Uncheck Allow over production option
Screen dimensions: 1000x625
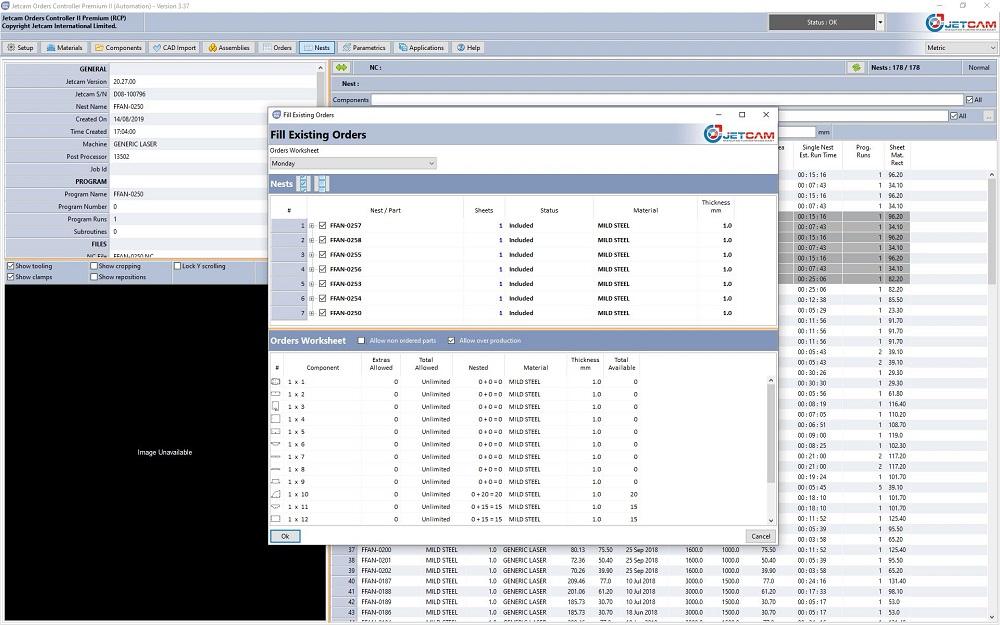[451, 341]
